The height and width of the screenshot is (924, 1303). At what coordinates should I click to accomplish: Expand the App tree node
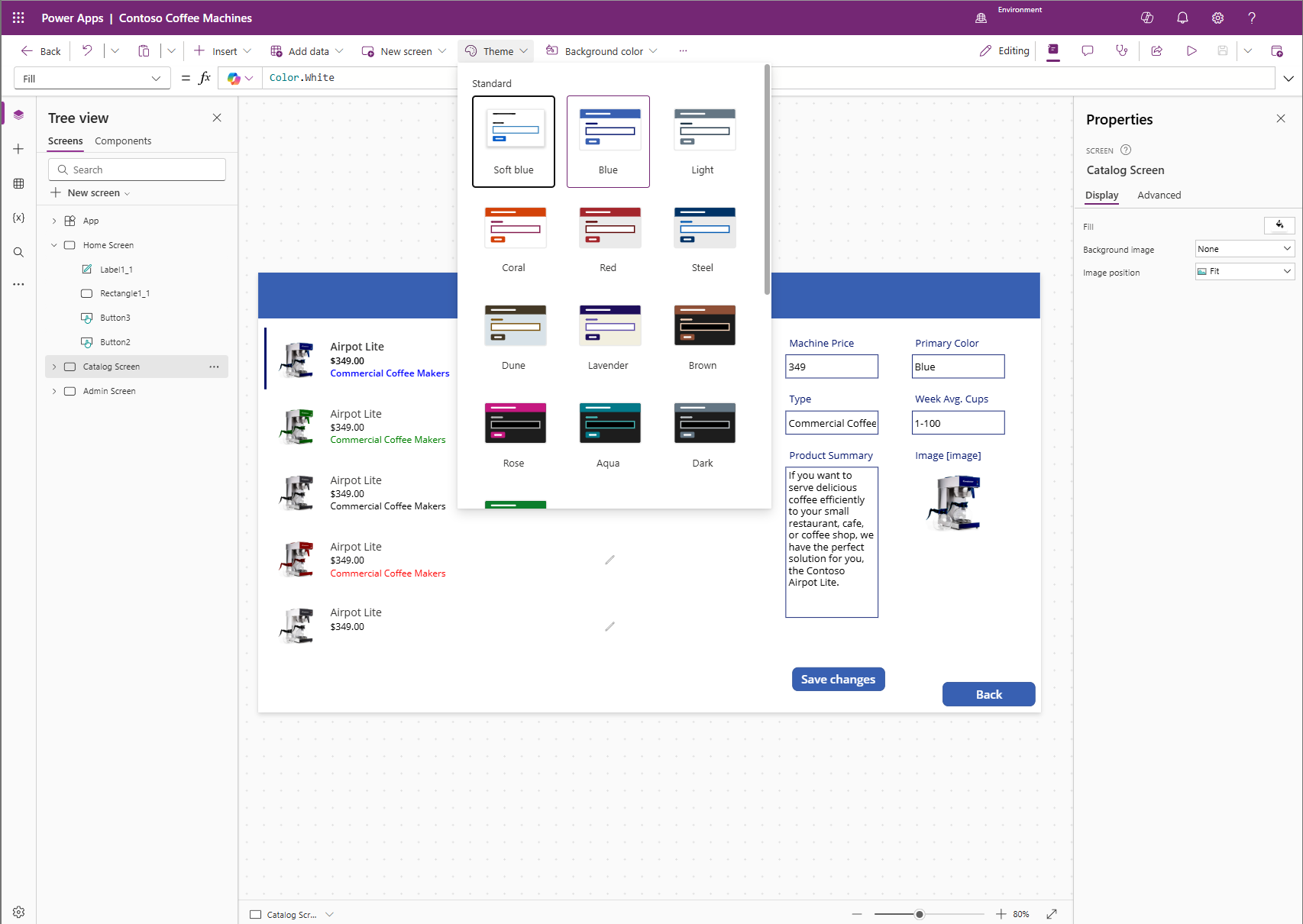coord(54,221)
